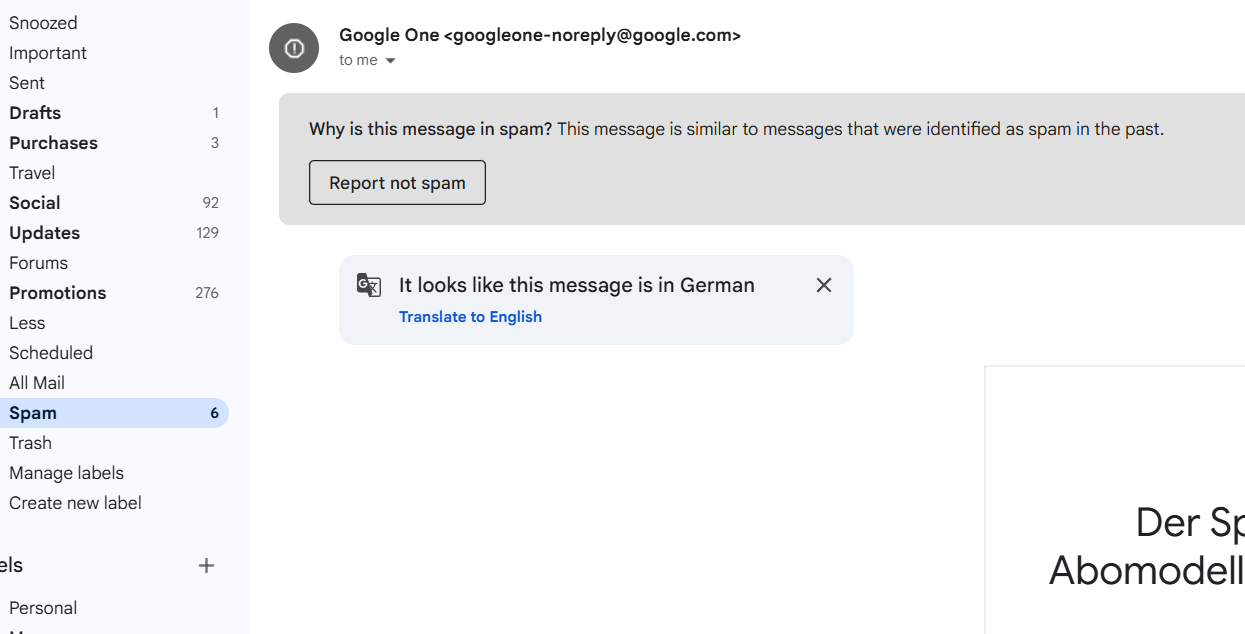
Task: Open the All Mail folder
Action: (37, 382)
